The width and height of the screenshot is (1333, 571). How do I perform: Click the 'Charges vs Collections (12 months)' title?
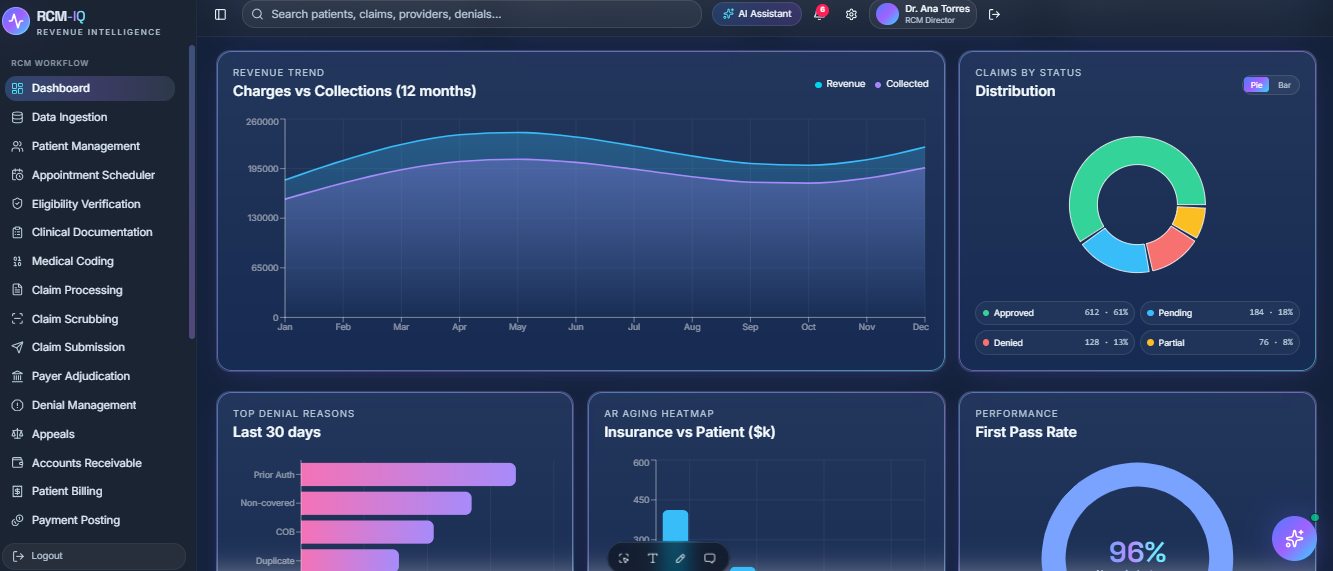pos(354,91)
